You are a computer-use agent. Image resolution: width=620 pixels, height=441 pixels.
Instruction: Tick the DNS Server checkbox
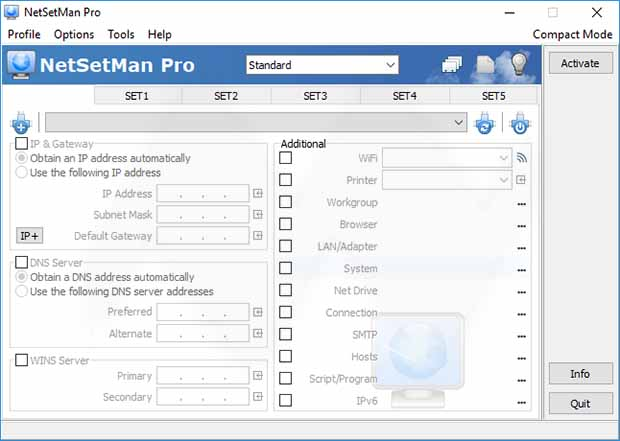coord(21,262)
